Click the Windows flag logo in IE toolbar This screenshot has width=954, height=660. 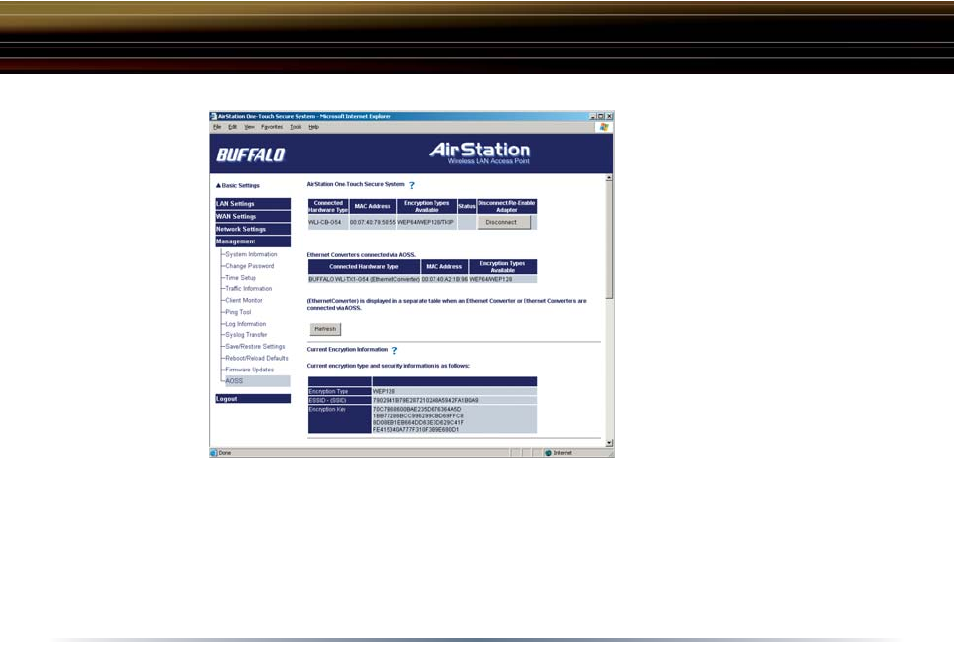[x=604, y=127]
